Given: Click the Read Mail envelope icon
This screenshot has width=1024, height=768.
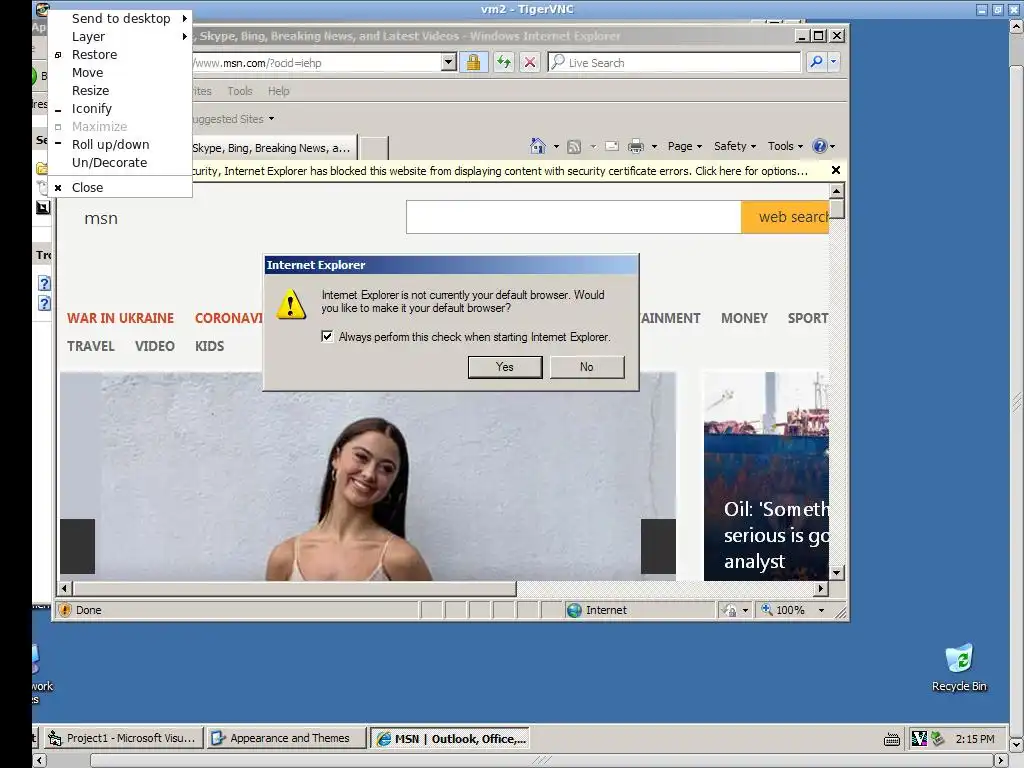Looking at the screenshot, I should coord(612,146).
